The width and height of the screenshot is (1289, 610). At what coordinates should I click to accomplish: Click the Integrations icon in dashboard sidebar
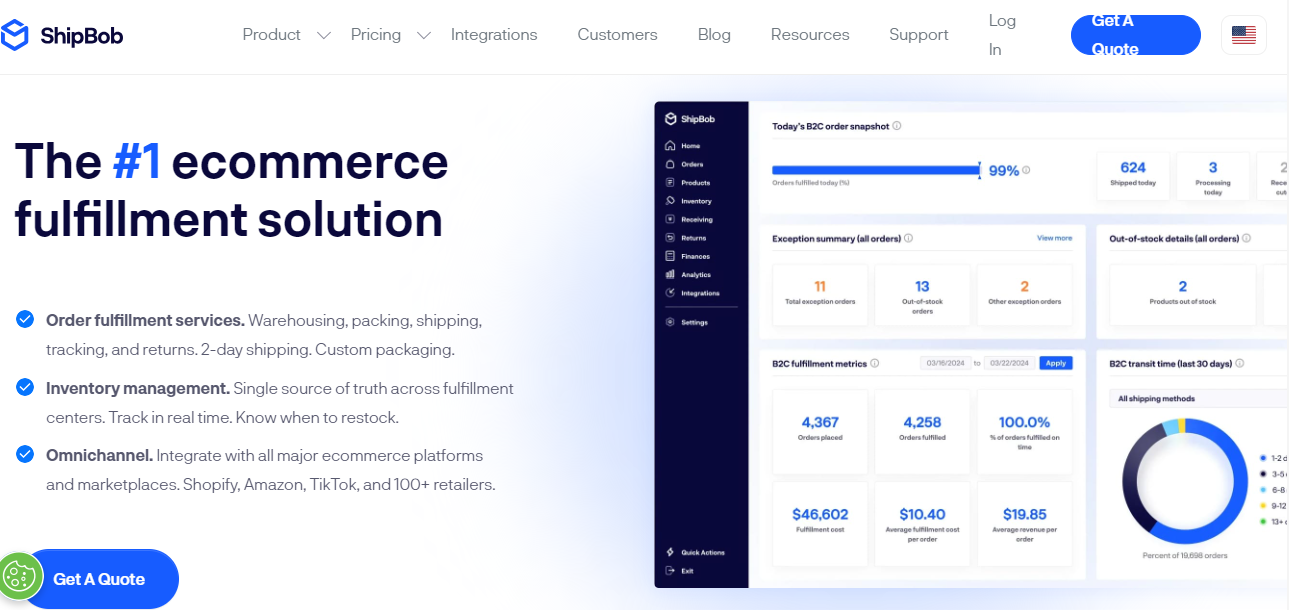670,293
